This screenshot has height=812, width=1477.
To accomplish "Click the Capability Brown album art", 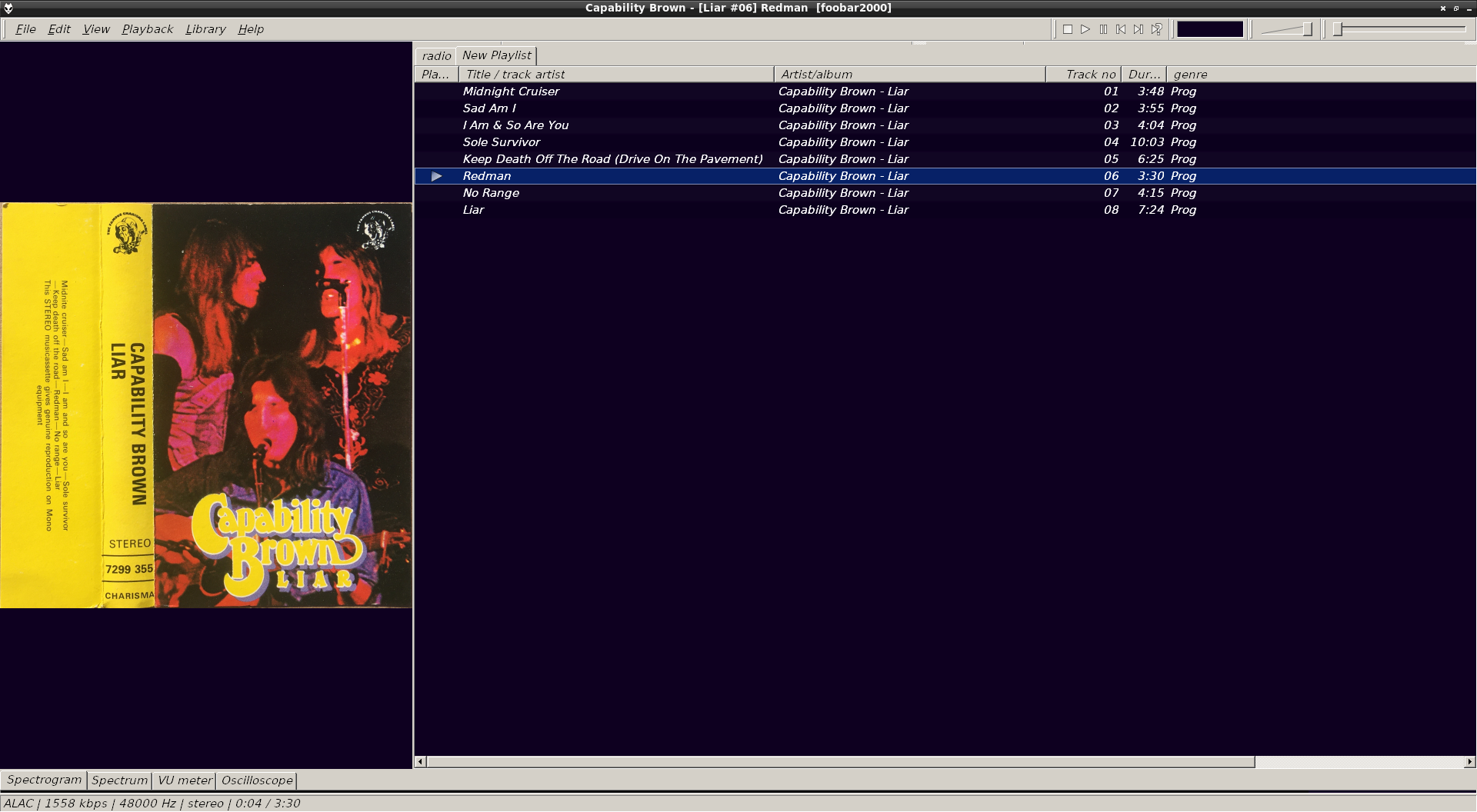I will (206, 405).
